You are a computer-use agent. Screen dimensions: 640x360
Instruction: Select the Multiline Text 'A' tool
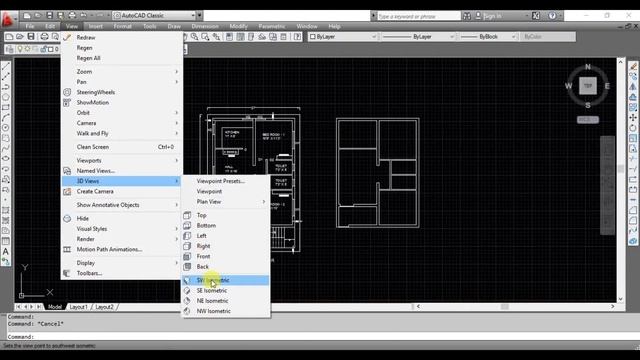pyautogui.click(x=6, y=251)
